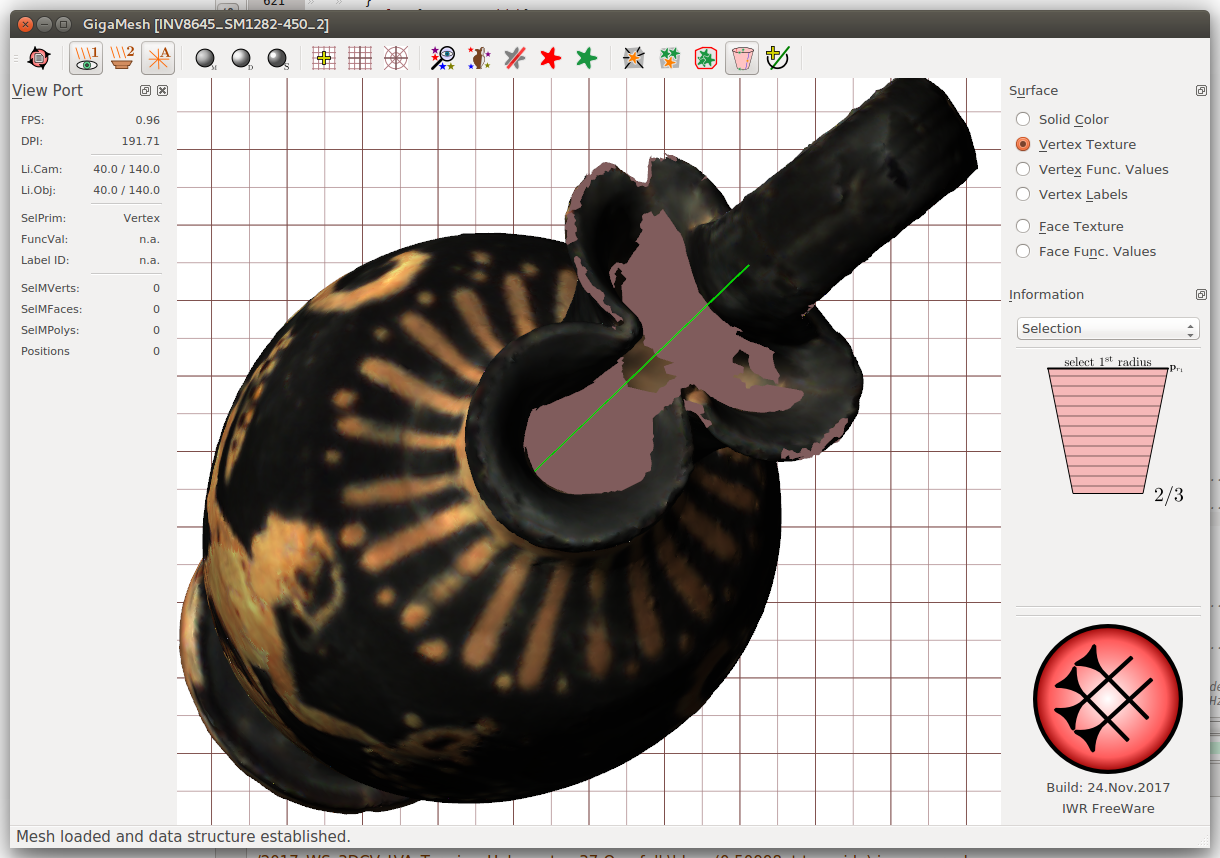Click yellow cross with green check icon

point(777,59)
